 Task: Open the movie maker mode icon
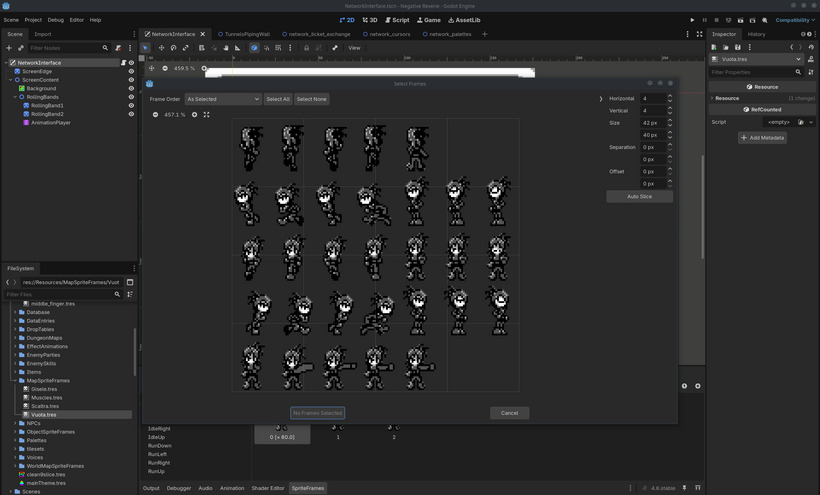click(765, 20)
